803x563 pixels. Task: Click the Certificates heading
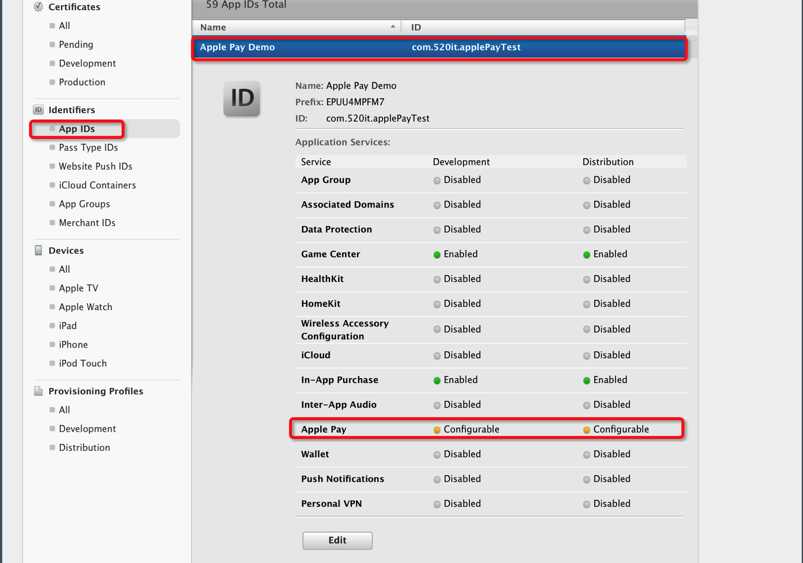(x=74, y=7)
